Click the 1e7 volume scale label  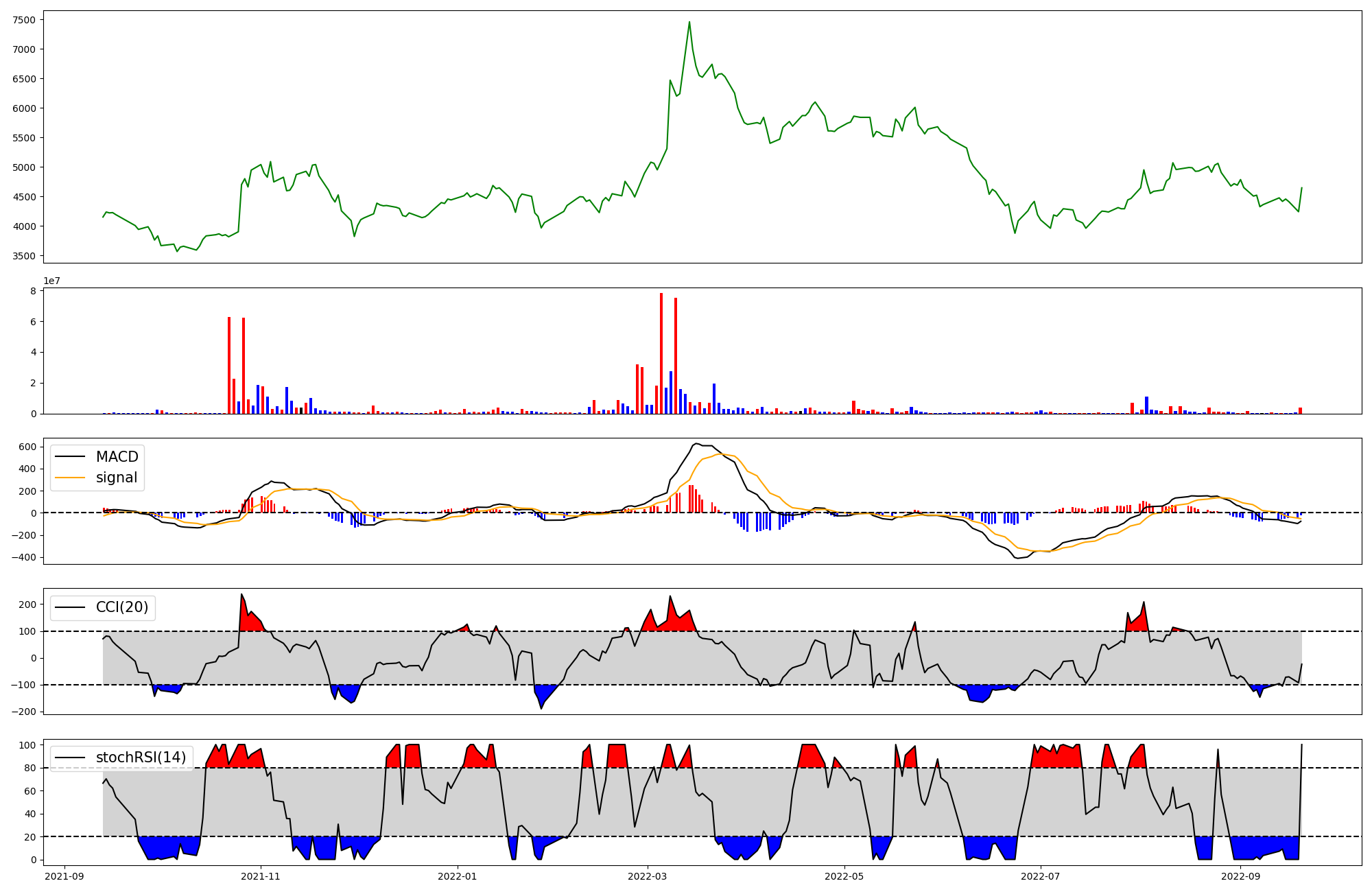point(51,281)
